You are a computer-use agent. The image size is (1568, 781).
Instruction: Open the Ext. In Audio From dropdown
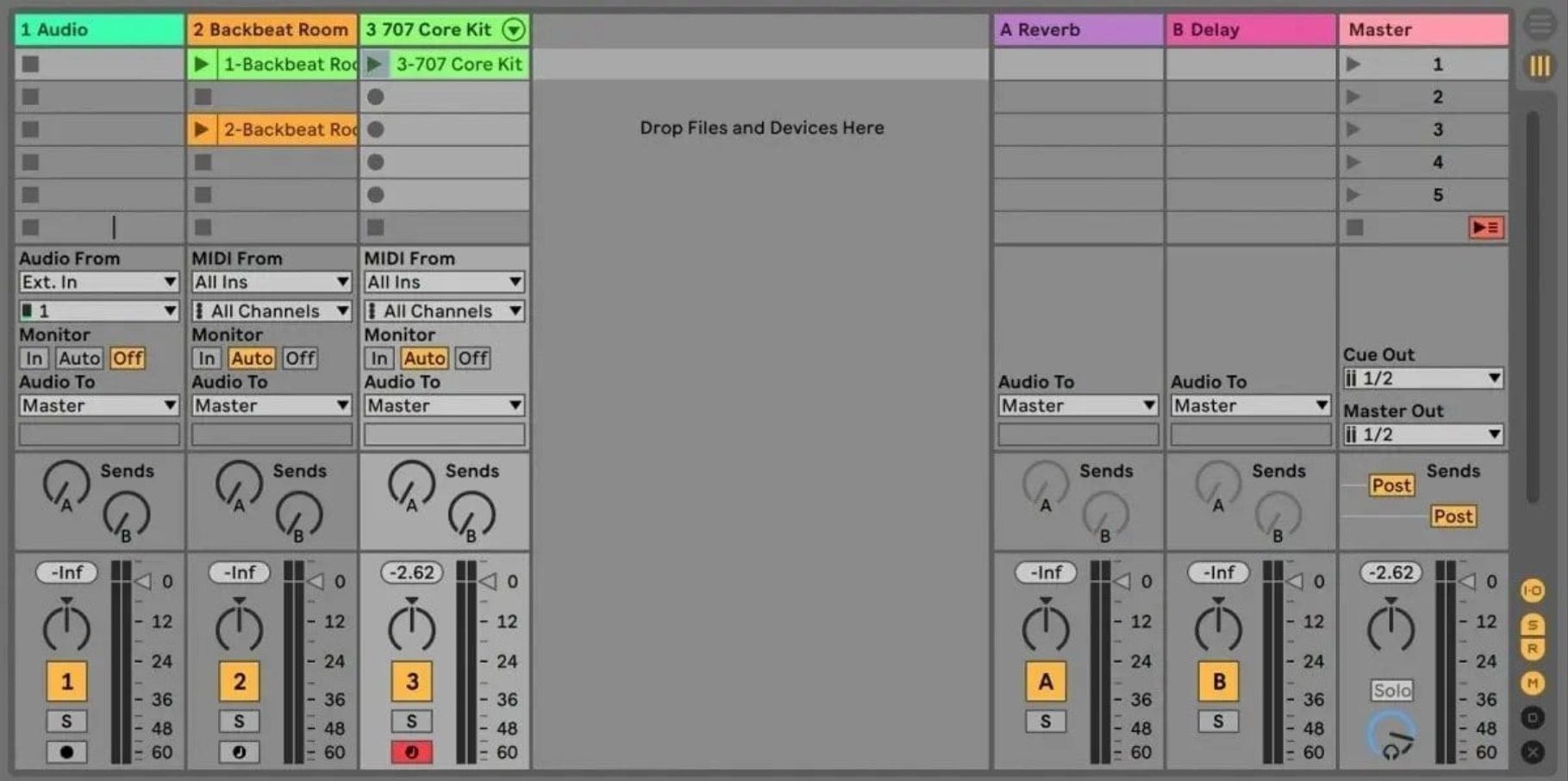pyautogui.click(x=99, y=282)
